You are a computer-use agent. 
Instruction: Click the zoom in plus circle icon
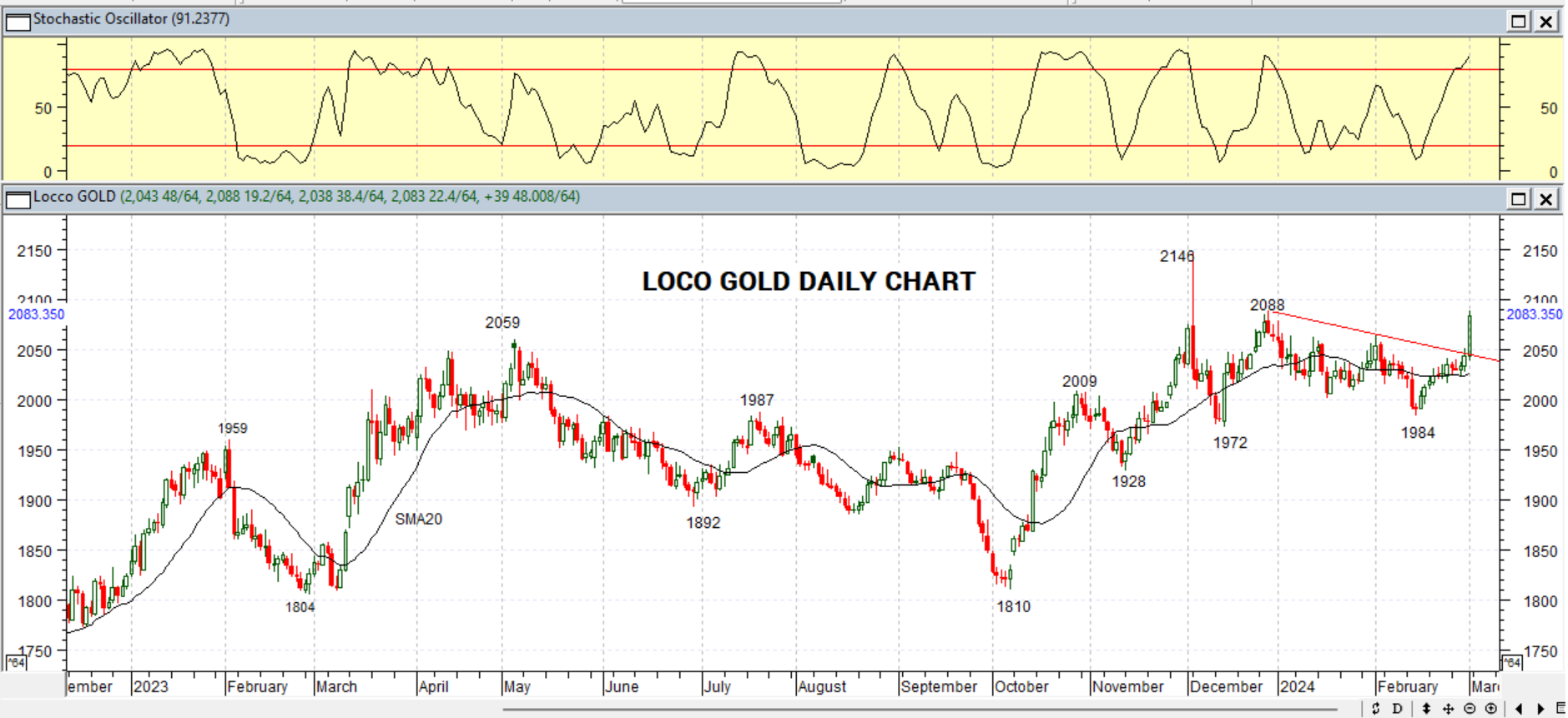click(x=1491, y=709)
